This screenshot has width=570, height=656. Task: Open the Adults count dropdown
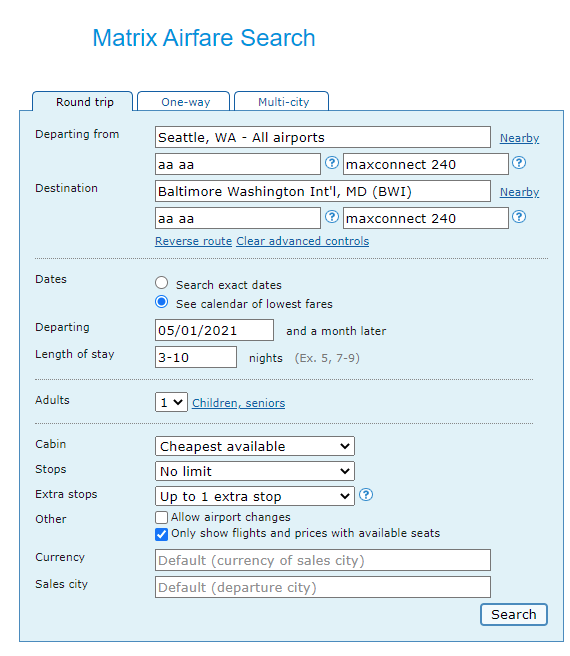171,402
